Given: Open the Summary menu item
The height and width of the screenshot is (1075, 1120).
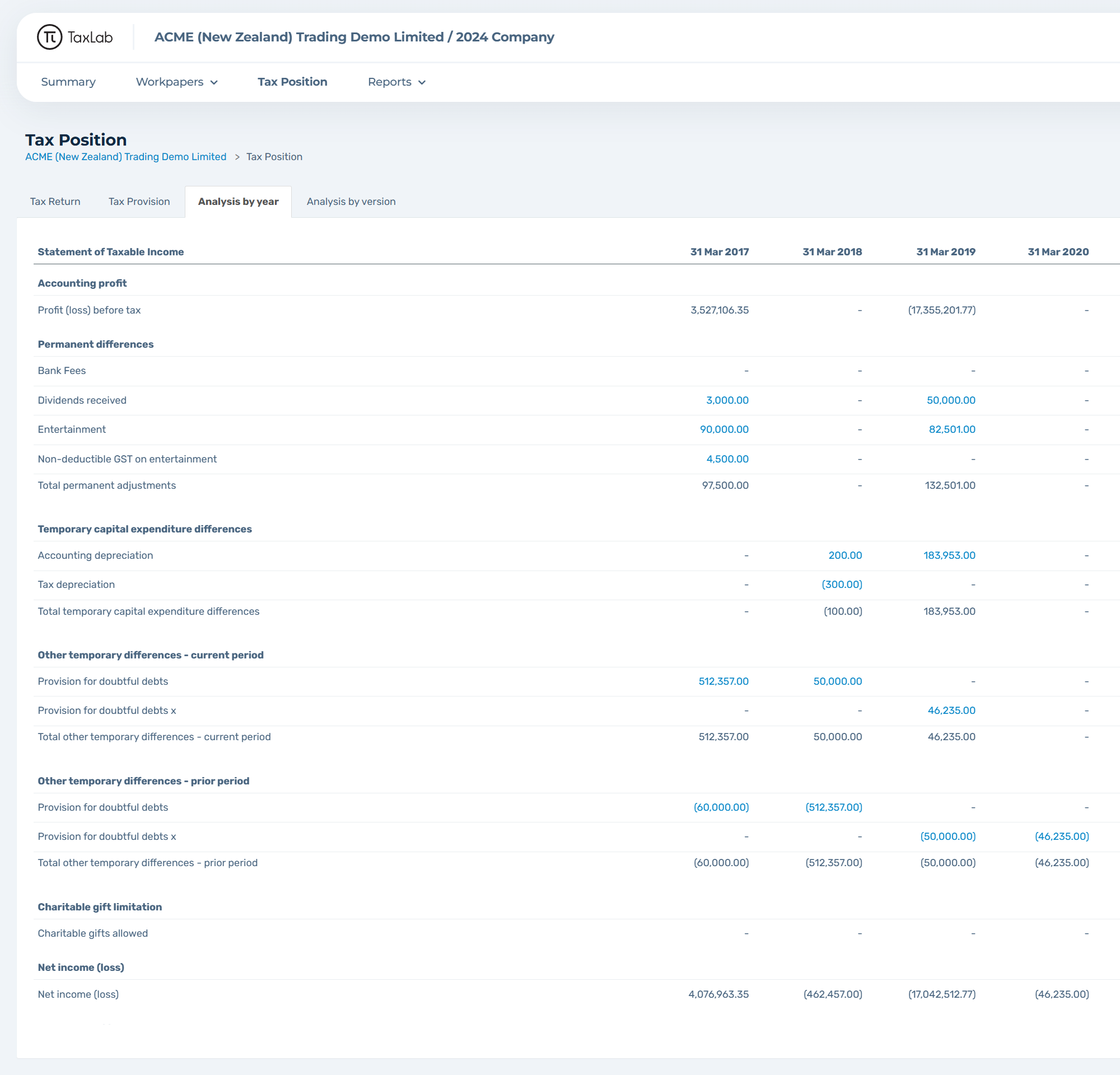Looking at the screenshot, I should click(68, 82).
